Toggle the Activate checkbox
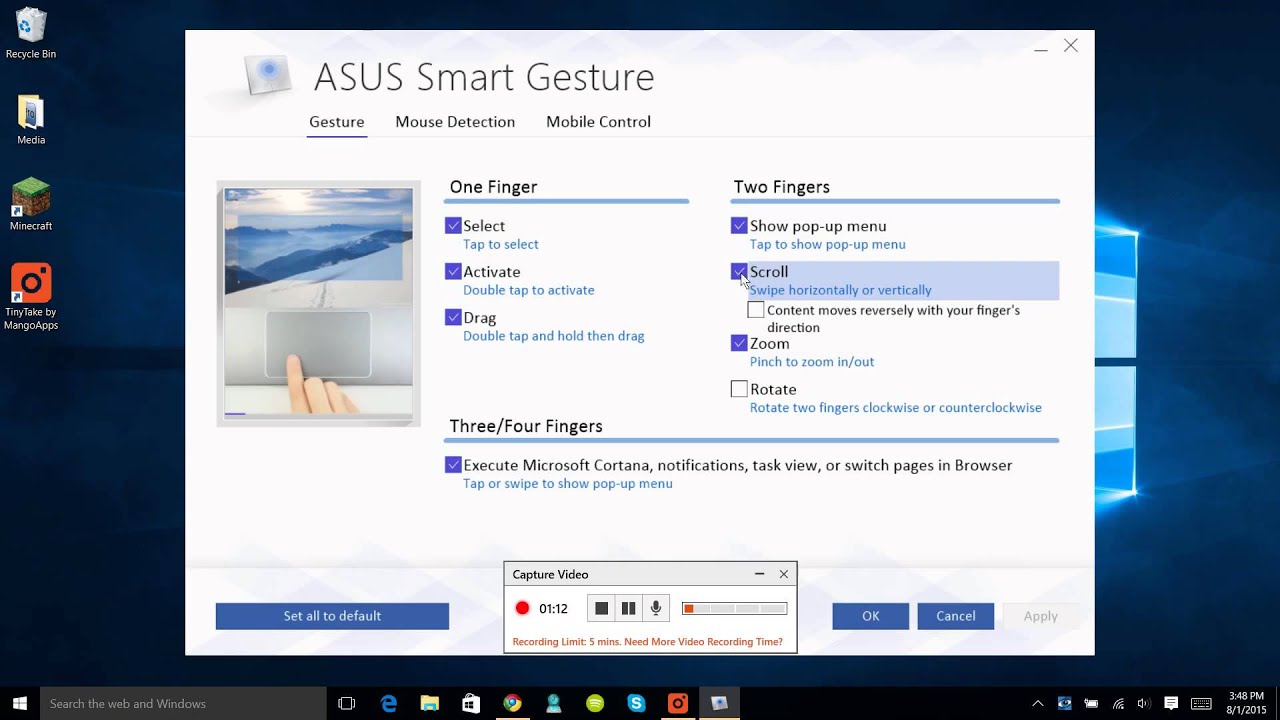The height and width of the screenshot is (720, 1280). coord(453,272)
